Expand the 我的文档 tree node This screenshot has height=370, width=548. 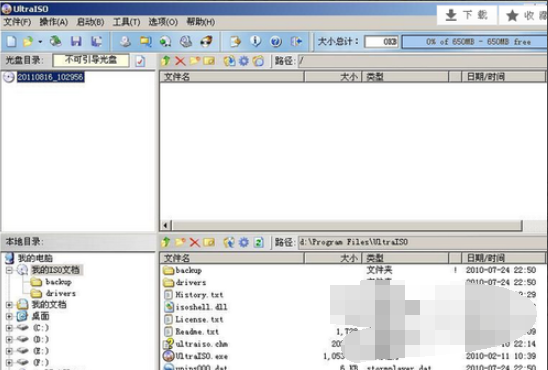pos(9,305)
